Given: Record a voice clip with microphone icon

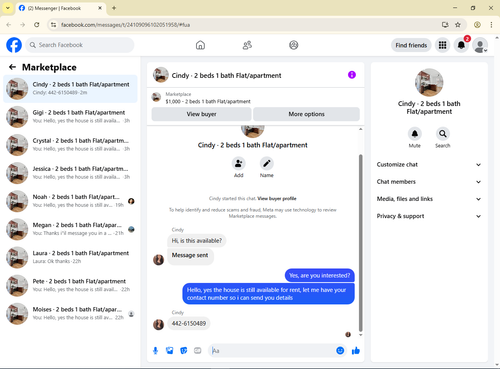Looking at the screenshot, I should pyautogui.click(x=155, y=351).
